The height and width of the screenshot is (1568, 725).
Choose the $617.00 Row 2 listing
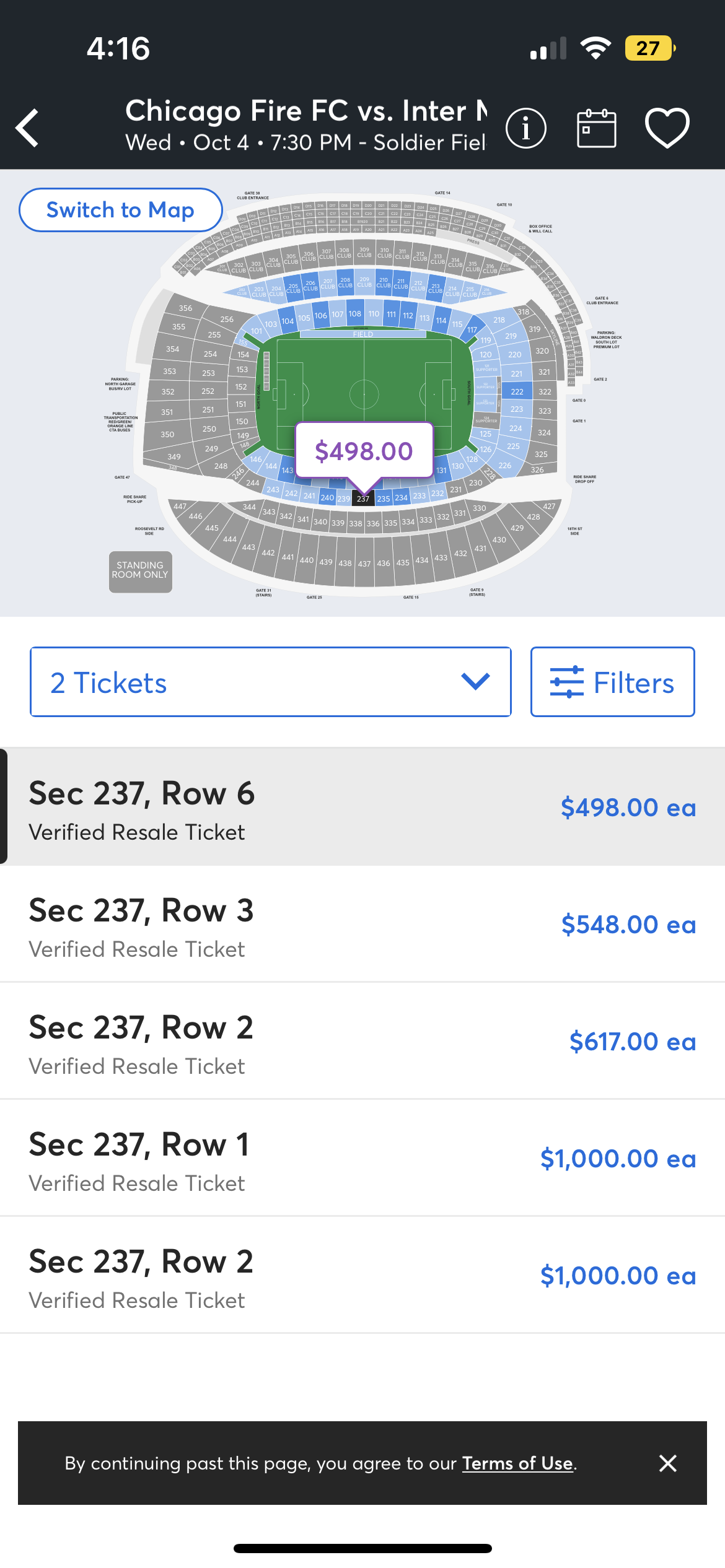pyautogui.click(x=362, y=1041)
